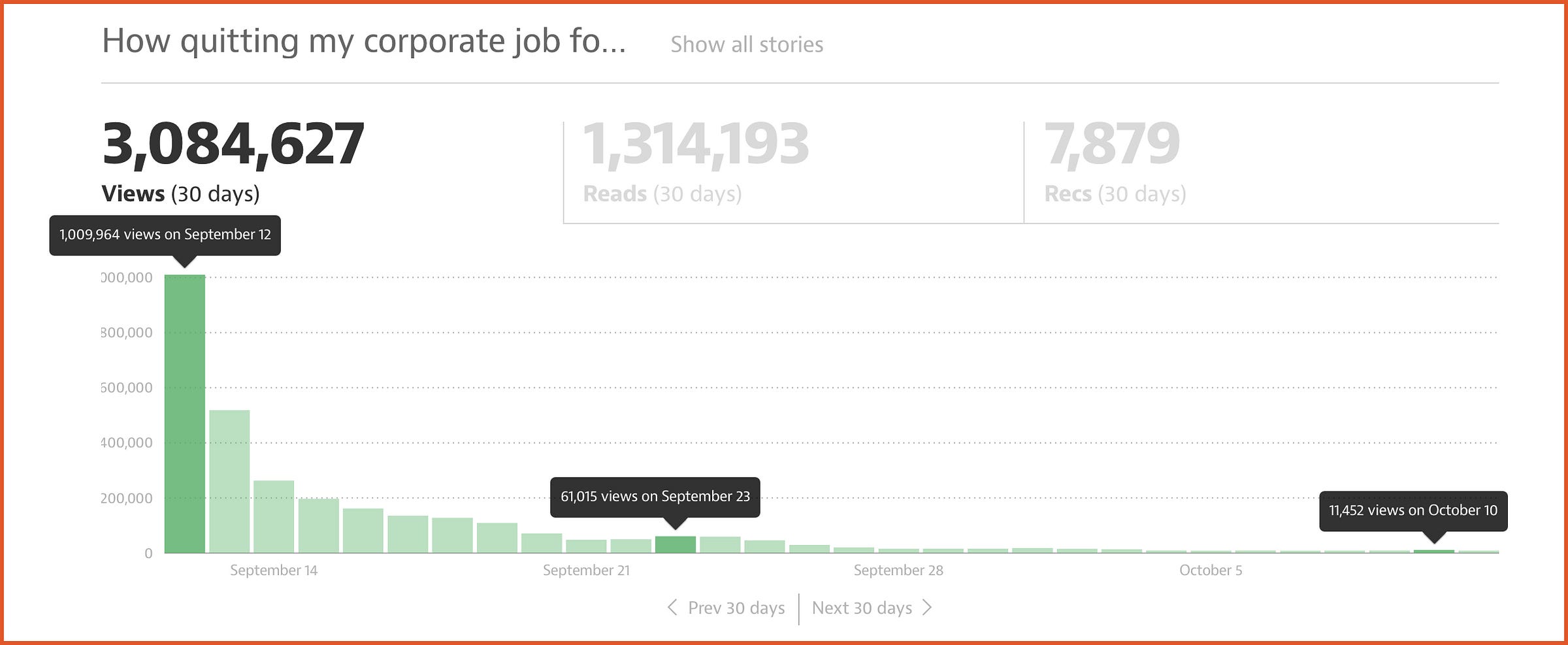
Task: Click the September 21 axis label
Action: pyautogui.click(x=586, y=571)
